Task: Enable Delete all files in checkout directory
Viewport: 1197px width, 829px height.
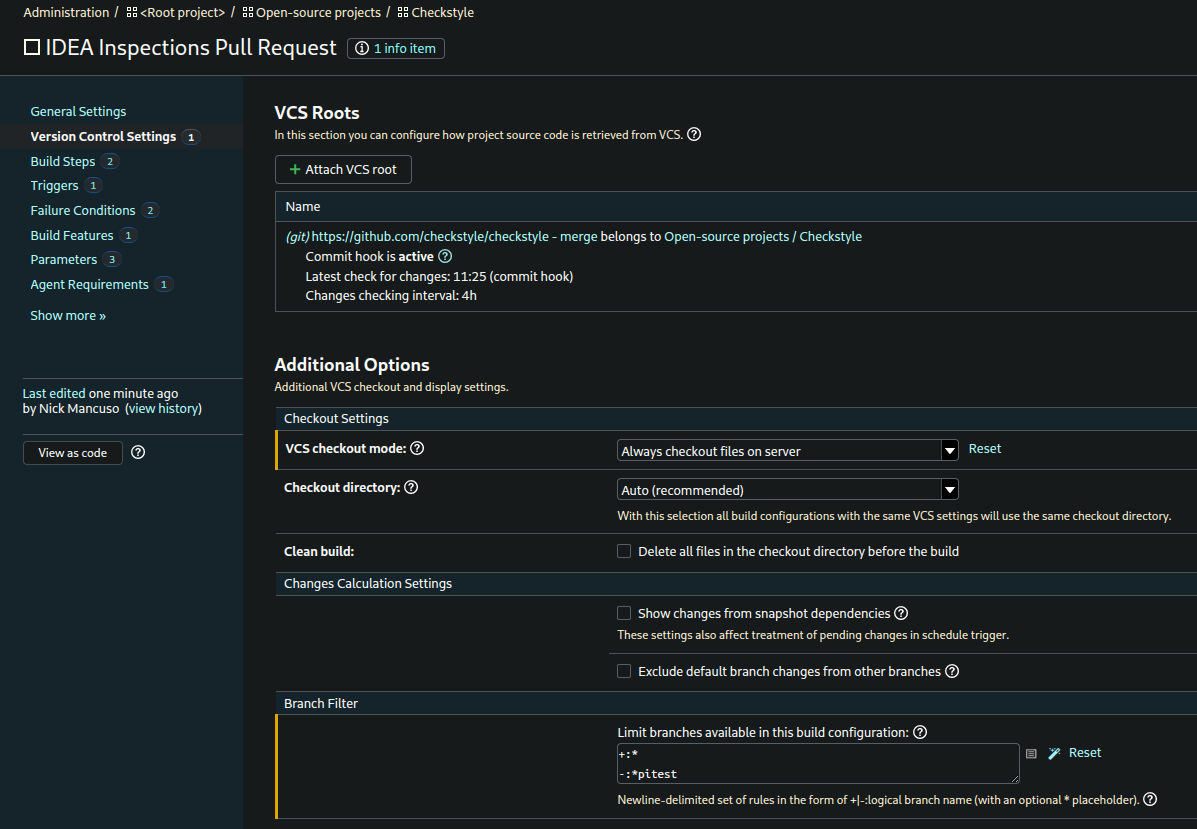Action: (624, 551)
